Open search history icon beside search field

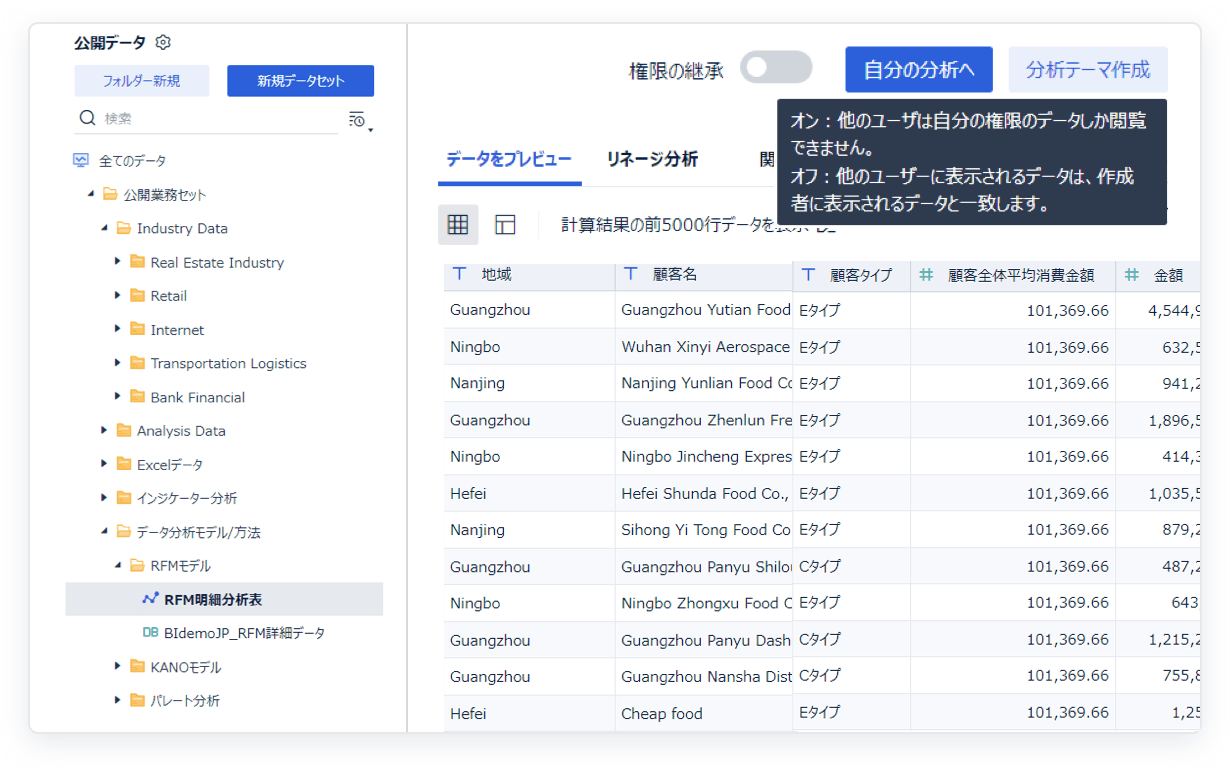pos(356,117)
